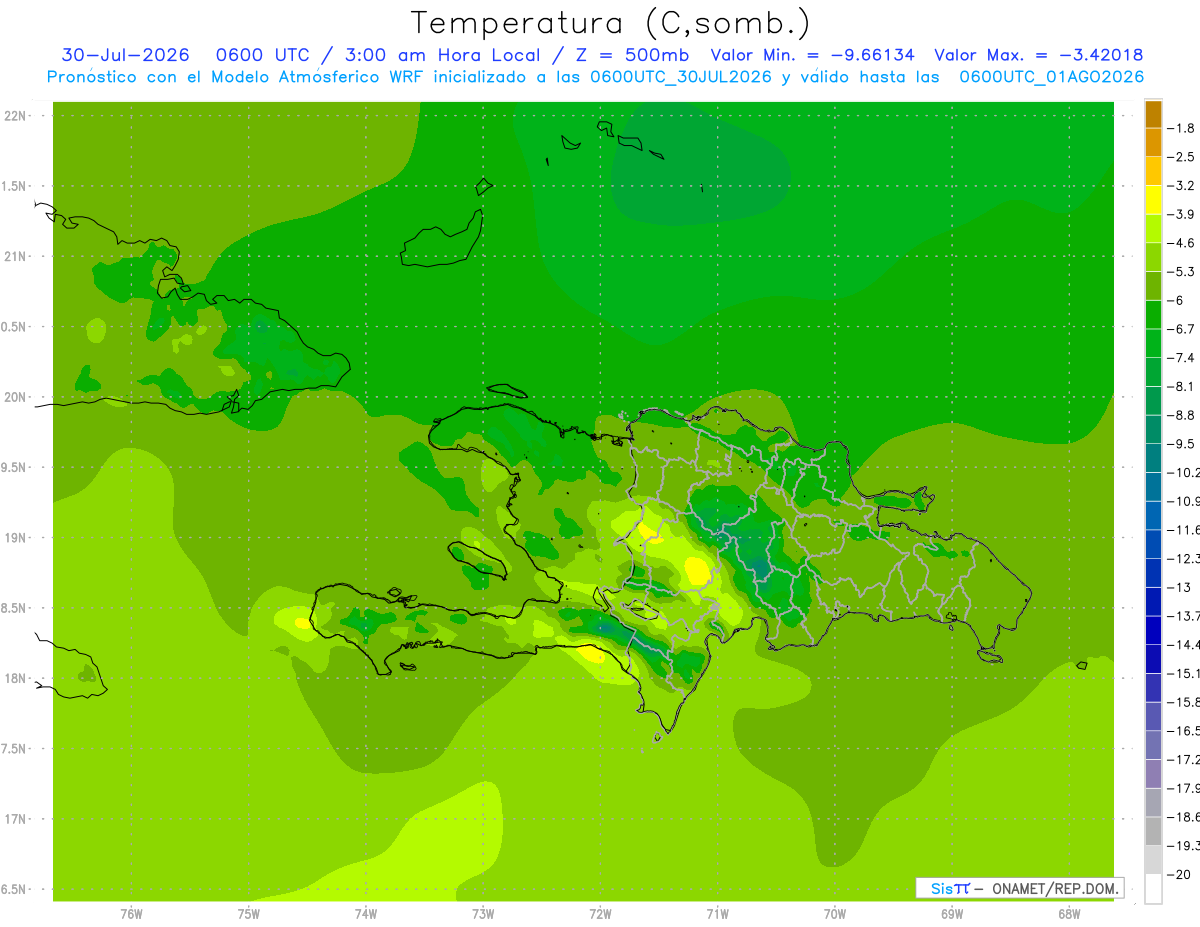Click the '76W' longitude label
The image size is (1200, 927).
click(131, 915)
